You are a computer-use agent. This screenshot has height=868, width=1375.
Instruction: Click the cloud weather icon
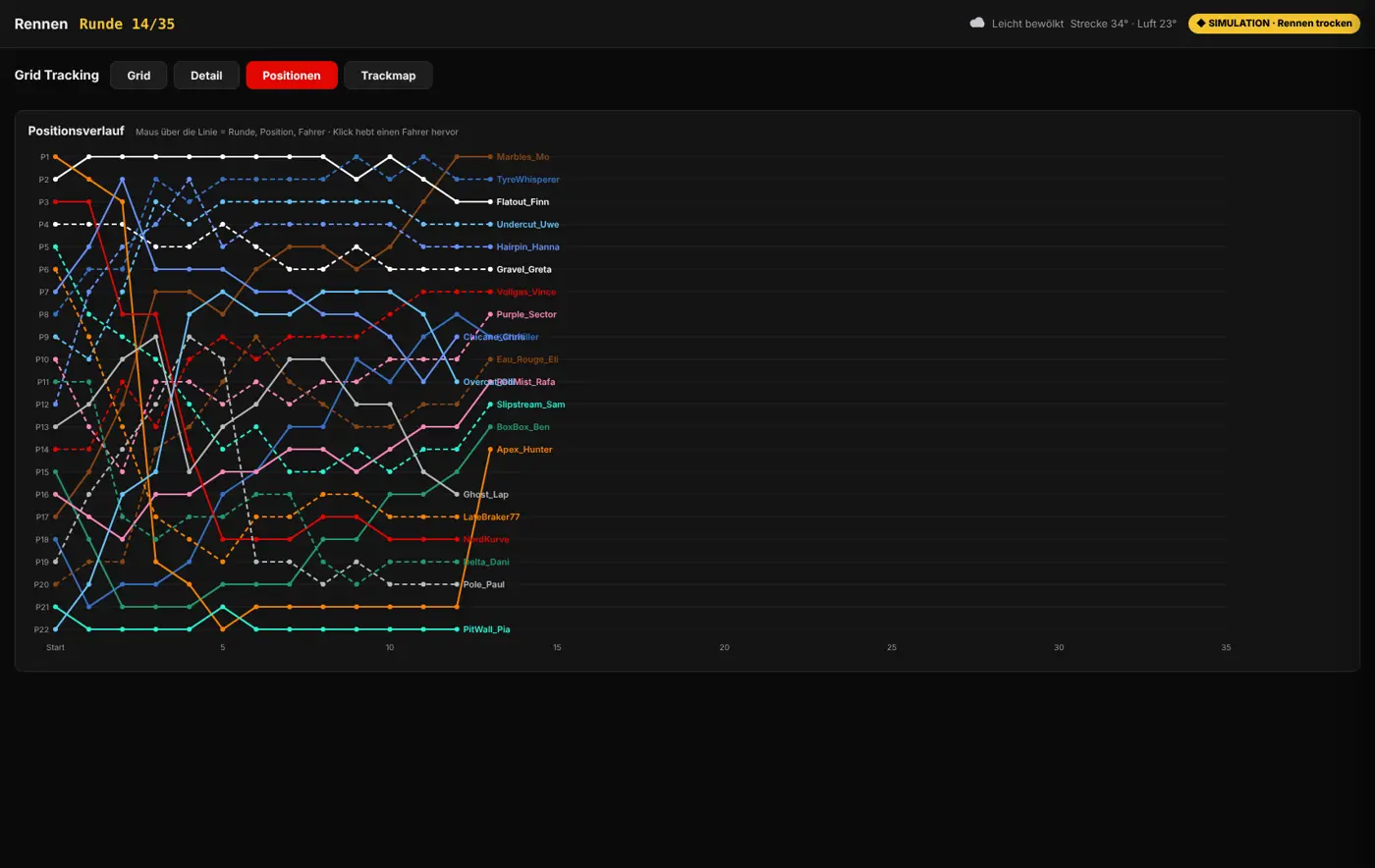(977, 23)
